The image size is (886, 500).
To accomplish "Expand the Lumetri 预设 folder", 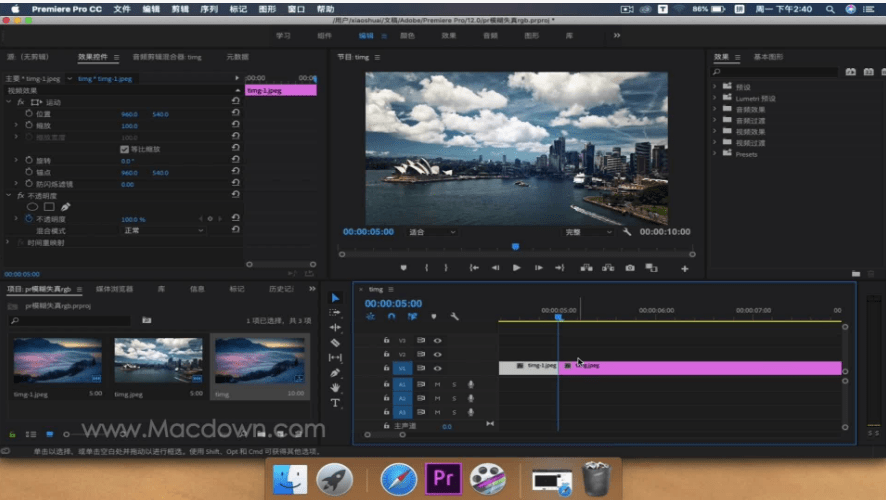I will (716, 99).
